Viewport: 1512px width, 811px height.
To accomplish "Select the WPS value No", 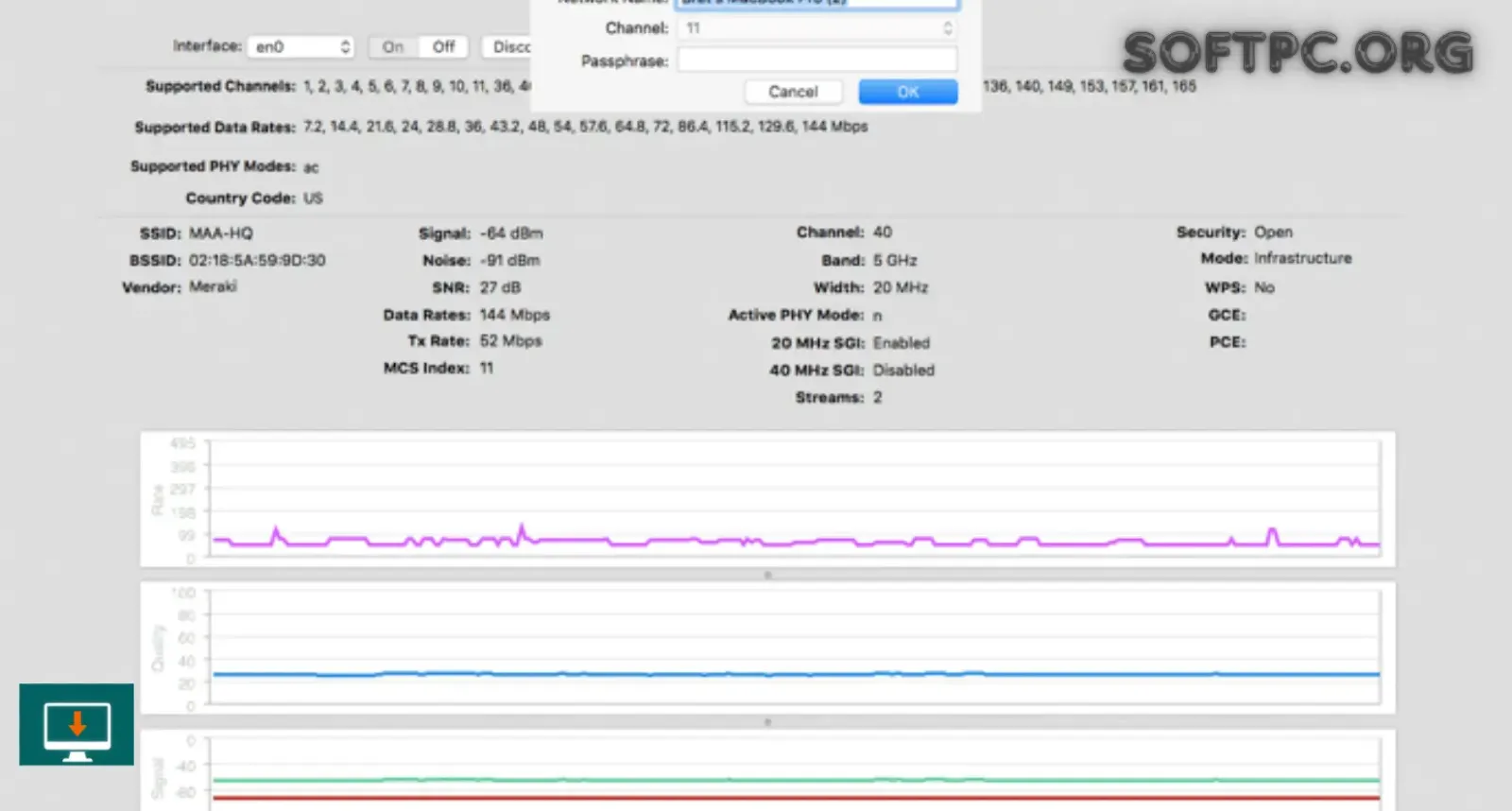I will point(1264,287).
